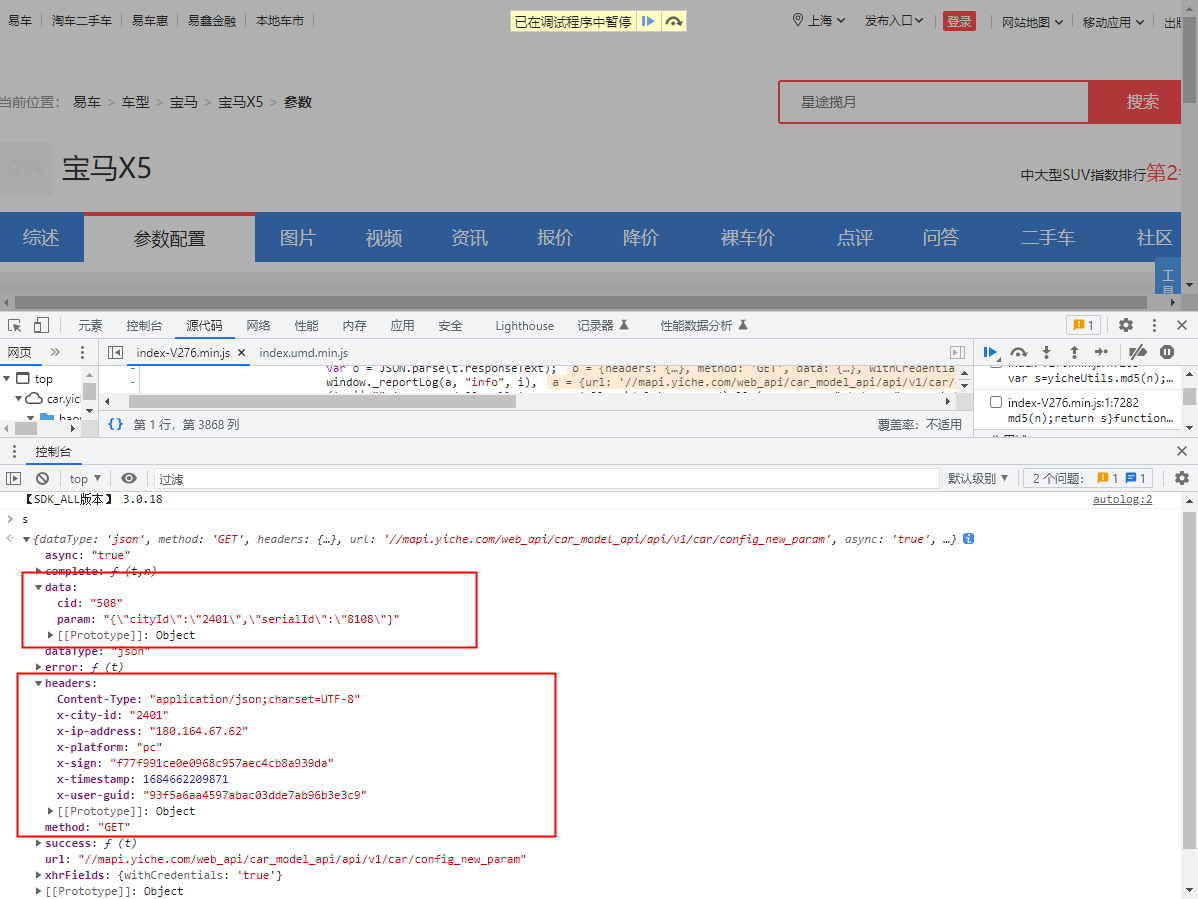Image resolution: width=1198 pixels, height=899 pixels.
Task: Select the 图片 page tab
Action: (x=297, y=238)
